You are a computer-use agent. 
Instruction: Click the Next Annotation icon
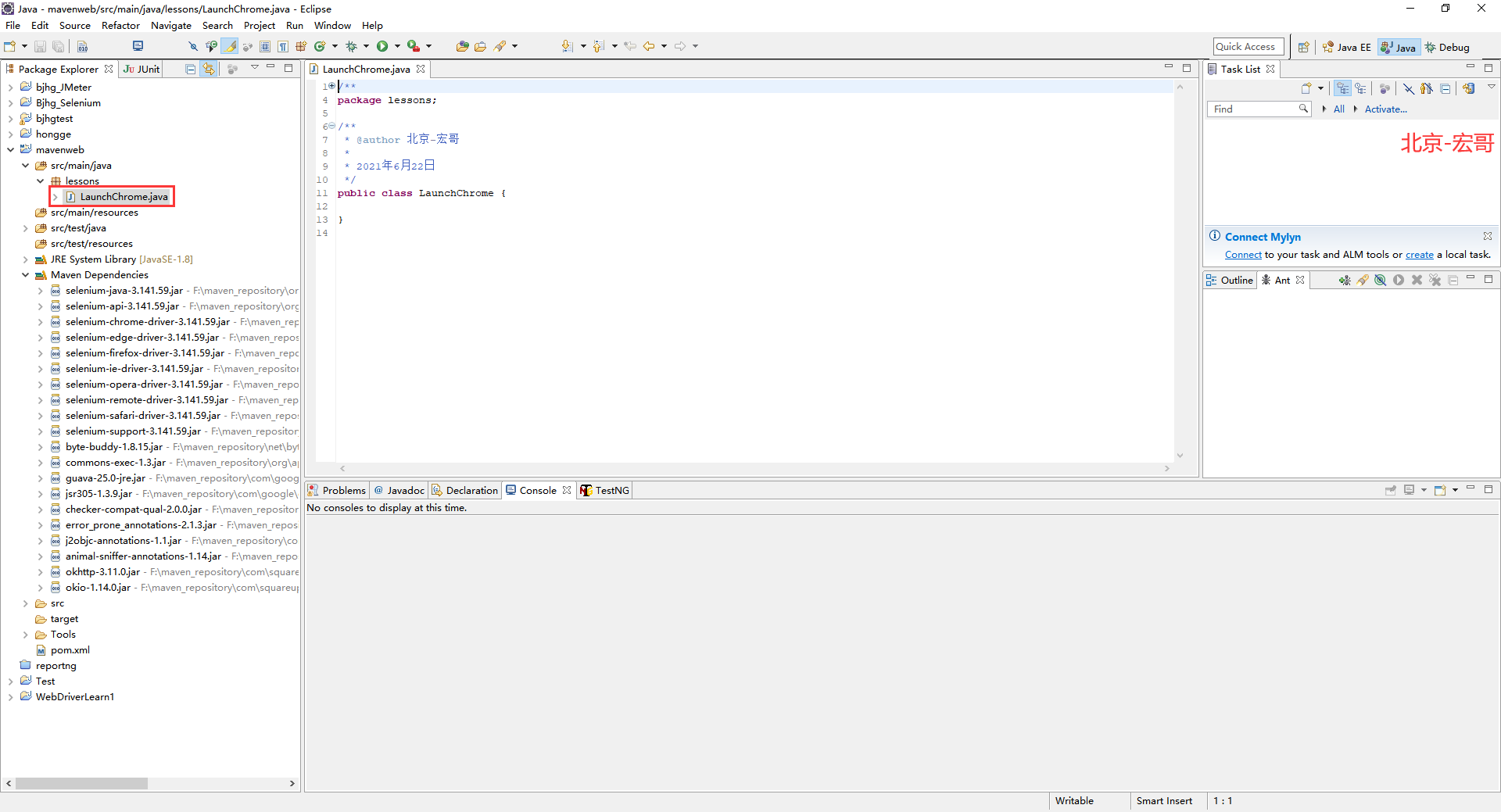coord(568,46)
